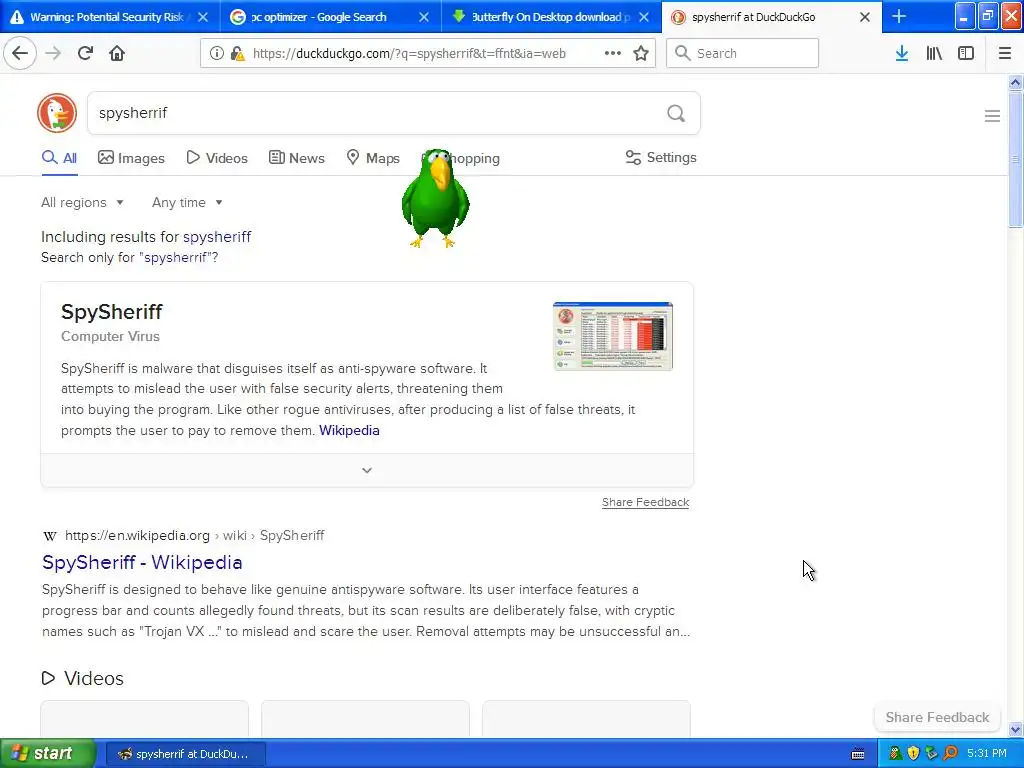Image resolution: width=1024 pixels, height=768 pixels.
Task: Bookmark this page with the star
Action: point(641,54)
